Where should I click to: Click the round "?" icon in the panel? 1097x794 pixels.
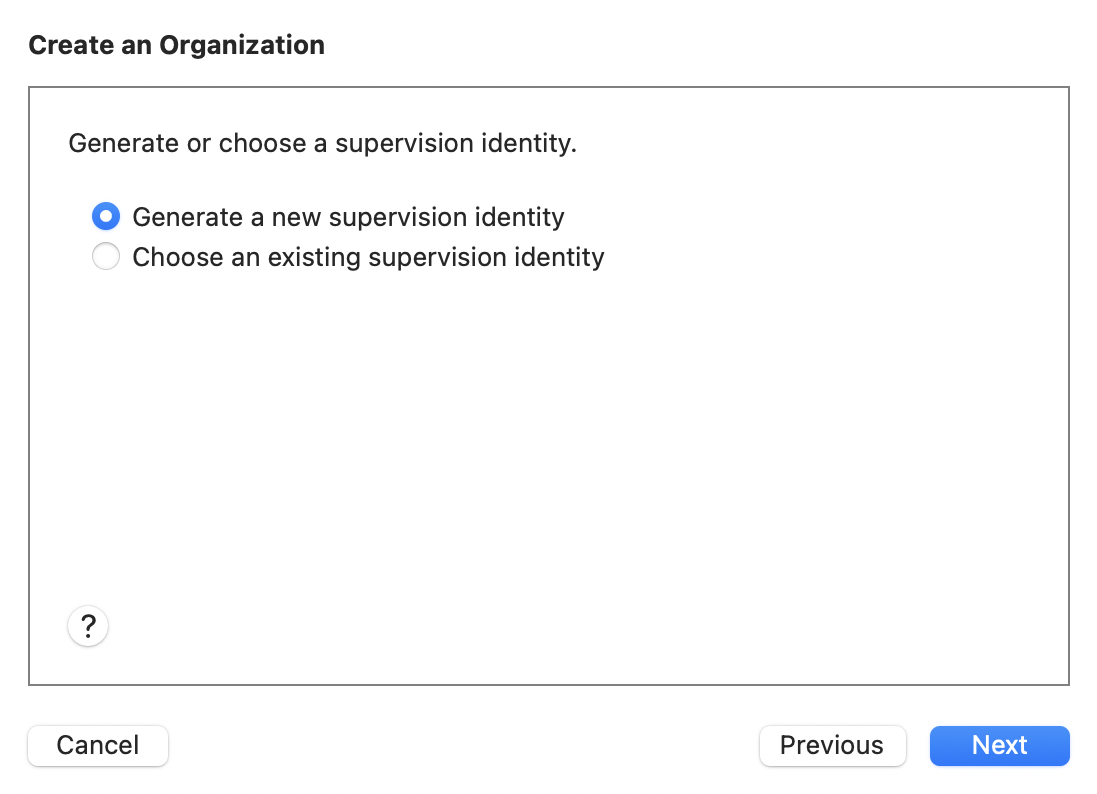click(x=88, y=627)
